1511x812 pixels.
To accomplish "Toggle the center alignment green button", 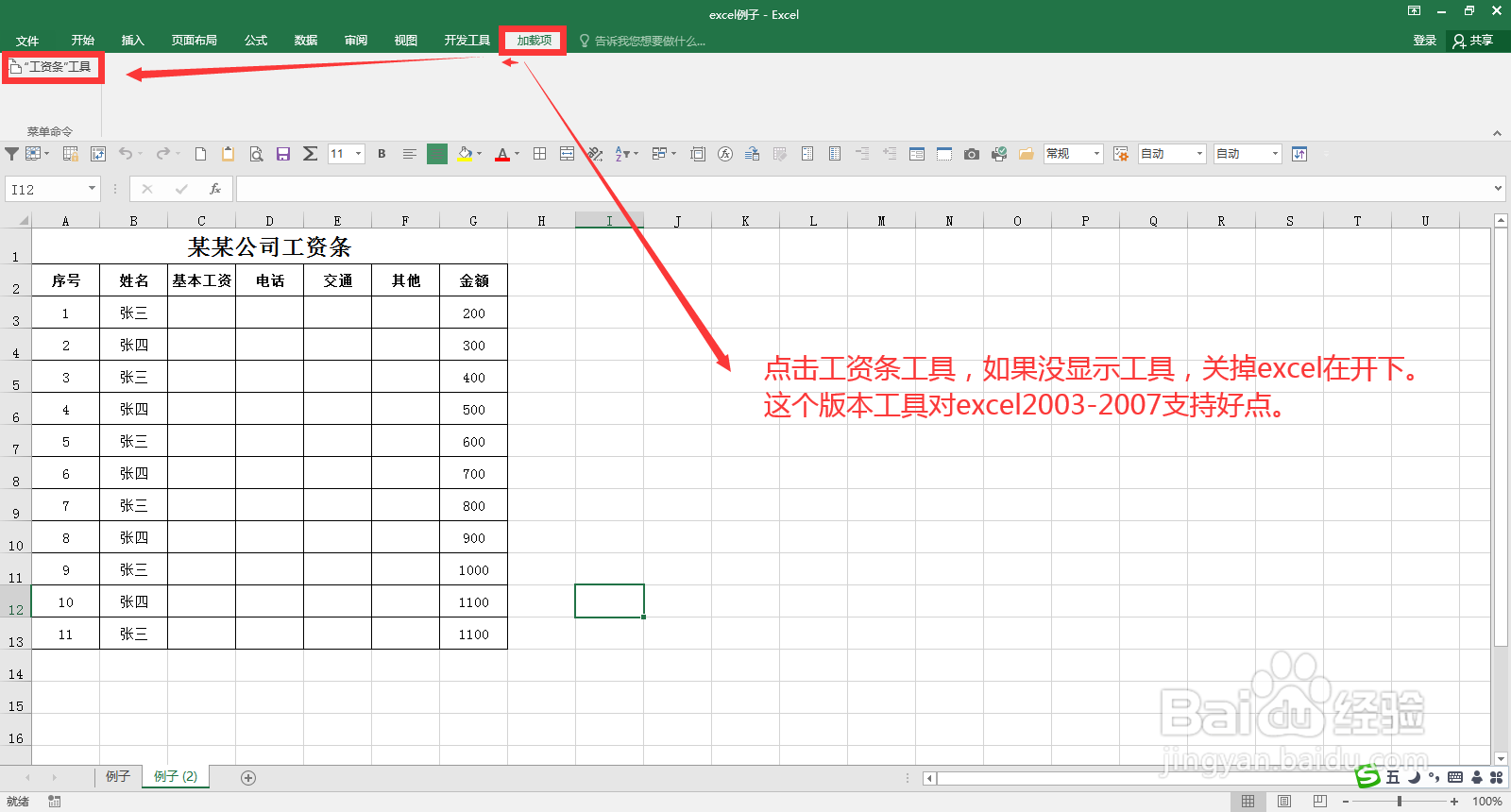I will point(437,154).
